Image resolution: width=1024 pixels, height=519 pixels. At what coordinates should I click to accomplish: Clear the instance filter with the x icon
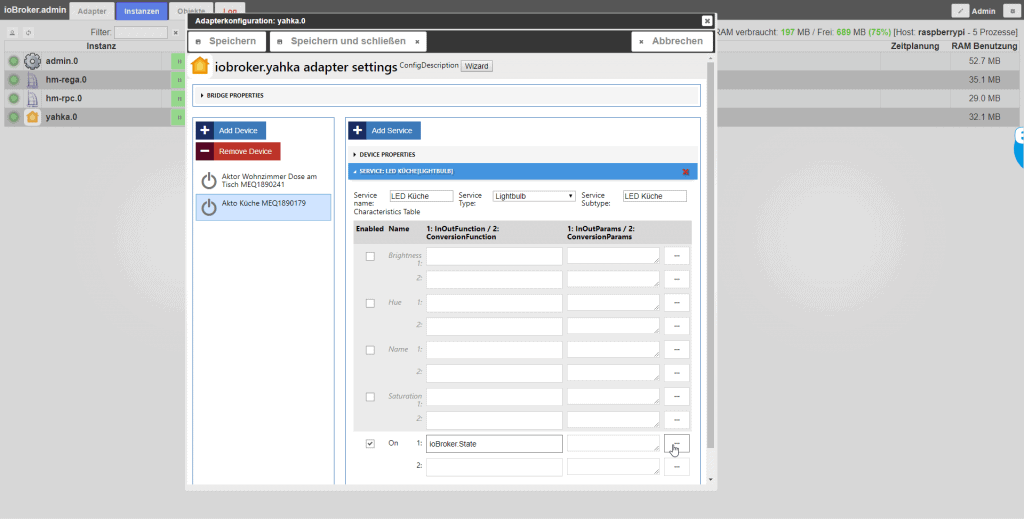[175, 32]
